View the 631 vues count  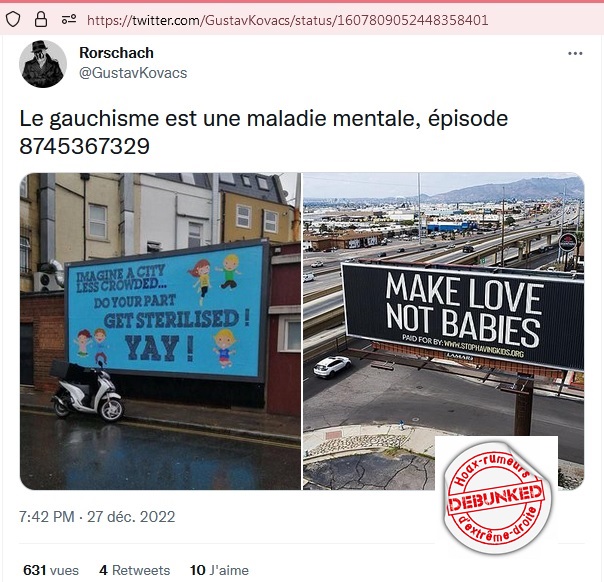(x=51, y=570)
